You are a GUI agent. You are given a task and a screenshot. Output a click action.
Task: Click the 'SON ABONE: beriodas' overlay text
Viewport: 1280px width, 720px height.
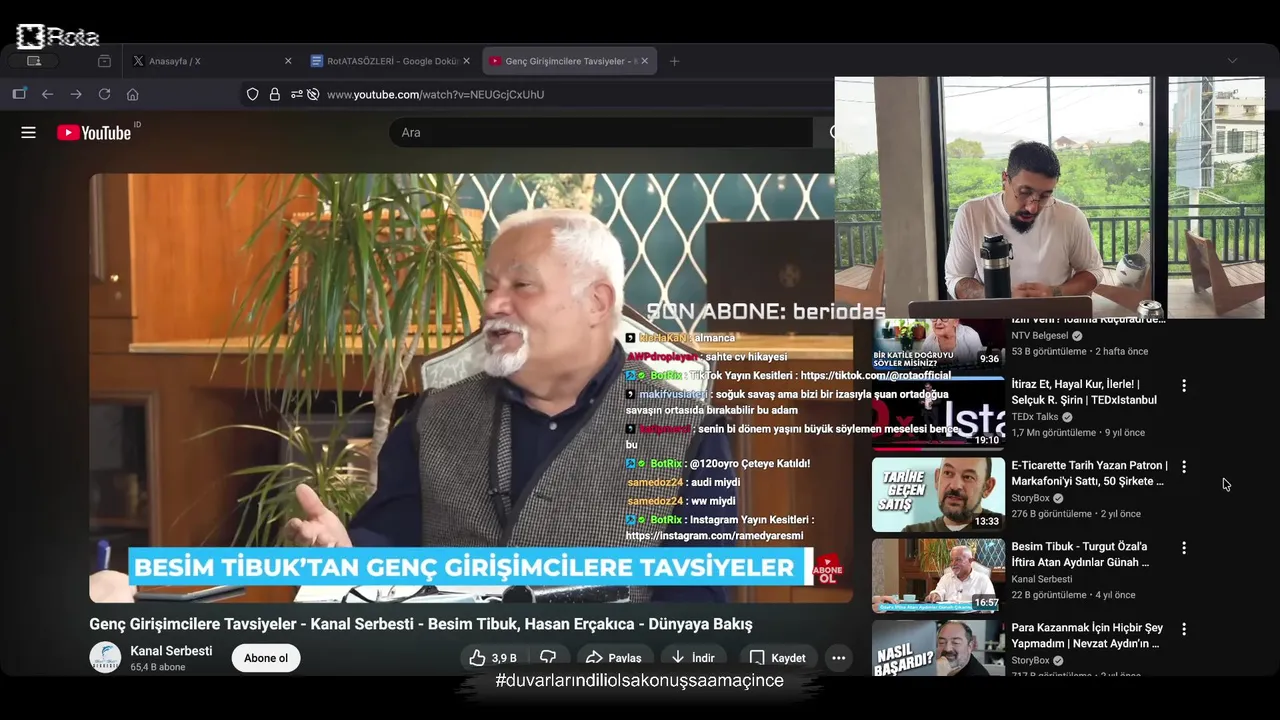click(x=766, y=312)
